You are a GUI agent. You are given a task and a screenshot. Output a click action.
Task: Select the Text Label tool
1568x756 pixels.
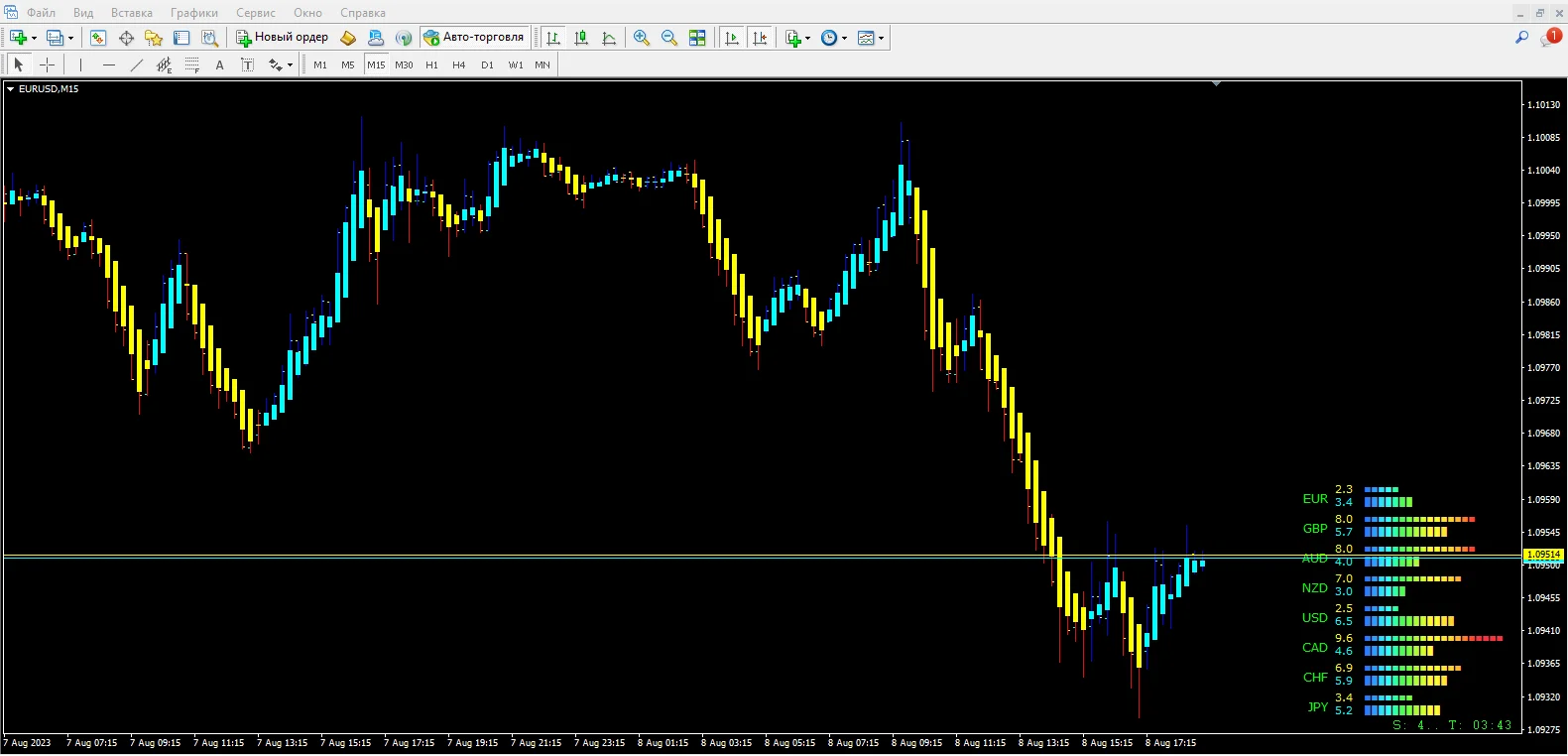point(248,64)
